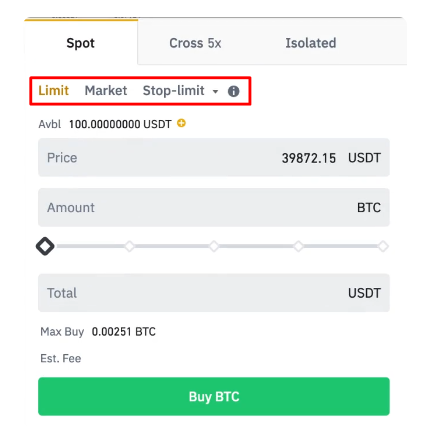Open the Cross 5x tab
Image resolution: width=421 pixels, height=432 pixels.
[195, 43]
